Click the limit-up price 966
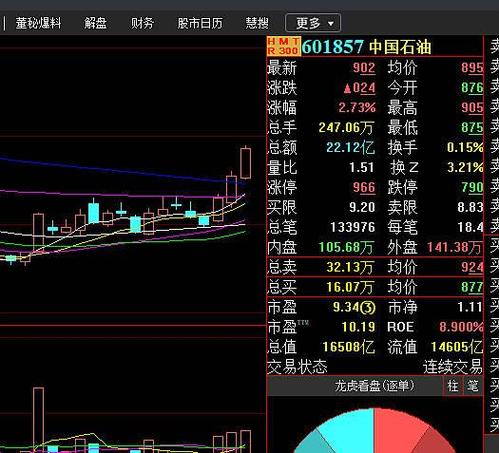The width and height of the screenshot is (499, 453). tap(364, 187)
